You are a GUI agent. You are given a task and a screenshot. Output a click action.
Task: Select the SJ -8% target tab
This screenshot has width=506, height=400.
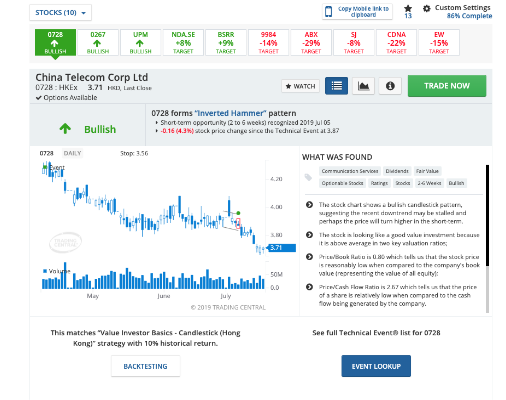point(354,42)
